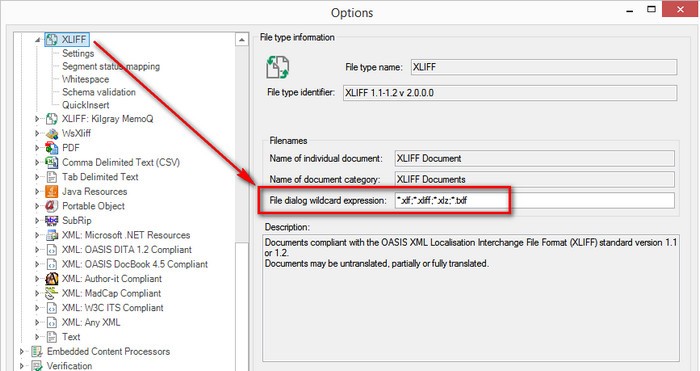Expand the Embedded Content Processors node
This screenshot has height=371, width=700.
coord(22,352)
